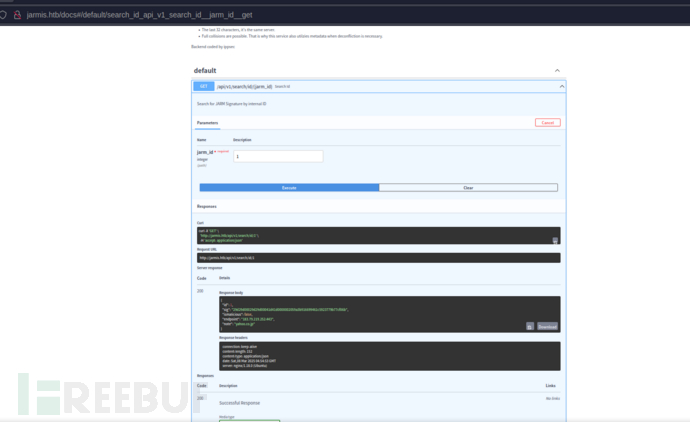690x422 pixels.
Task: Click the 'default' section heading
Action: 205,70
